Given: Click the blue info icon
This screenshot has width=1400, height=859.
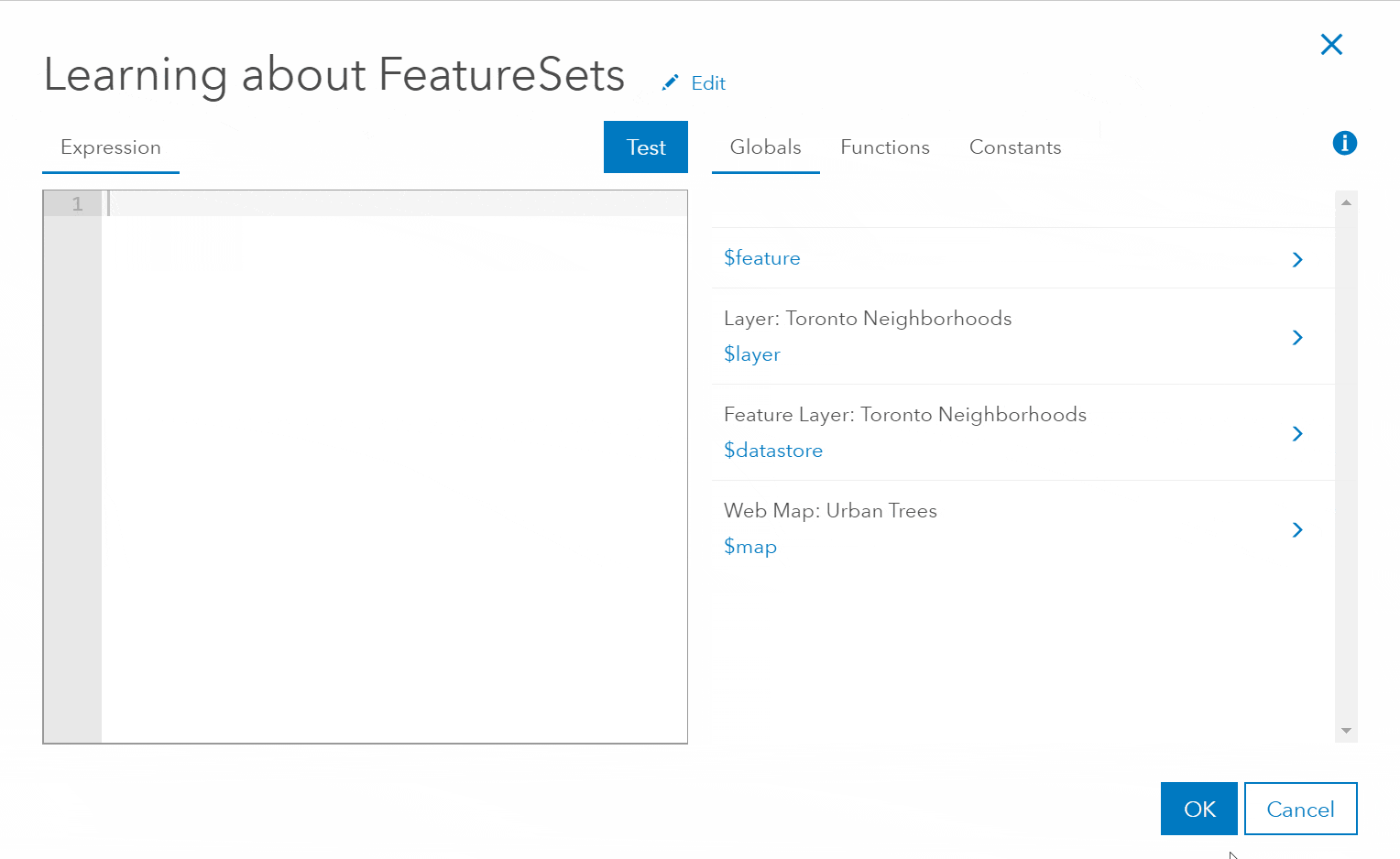Looking at the screenshot, I should tap(1344, 143).
